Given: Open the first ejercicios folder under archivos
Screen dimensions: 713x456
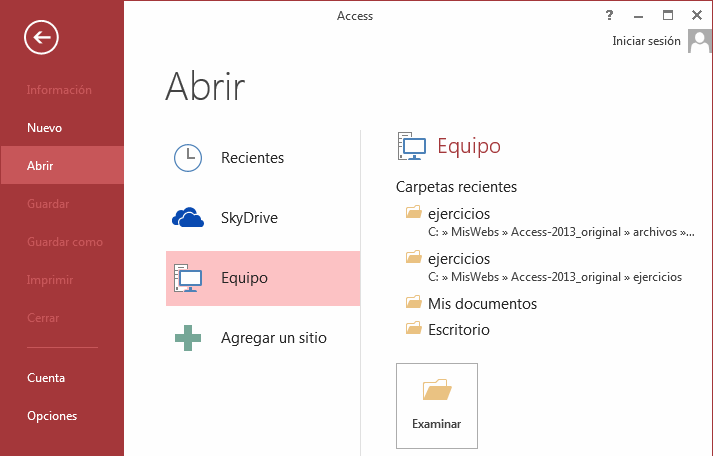Looking at the screenshot, I should 459,213.
